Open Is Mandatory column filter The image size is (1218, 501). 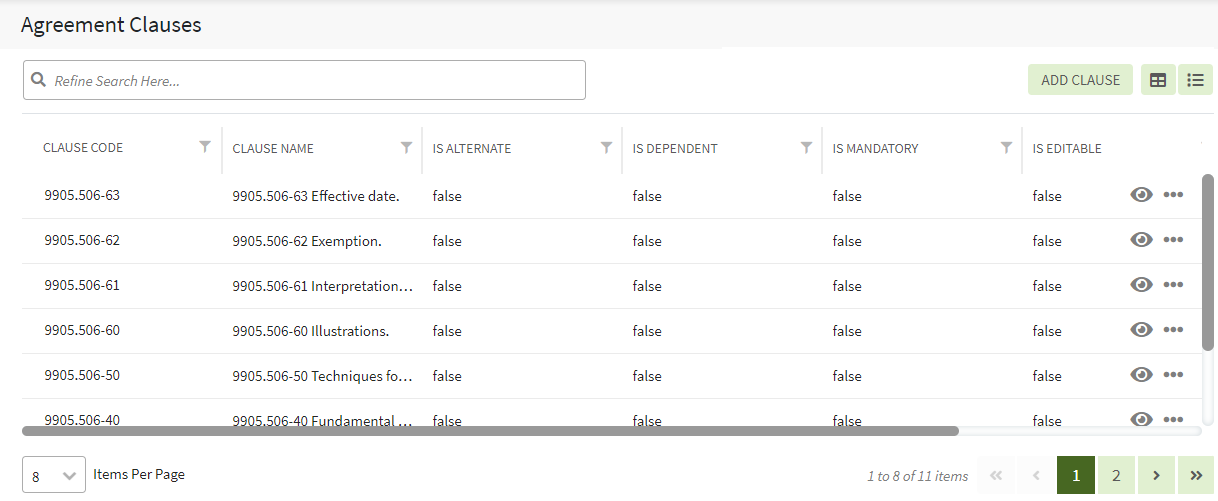tap(1006, 147)
